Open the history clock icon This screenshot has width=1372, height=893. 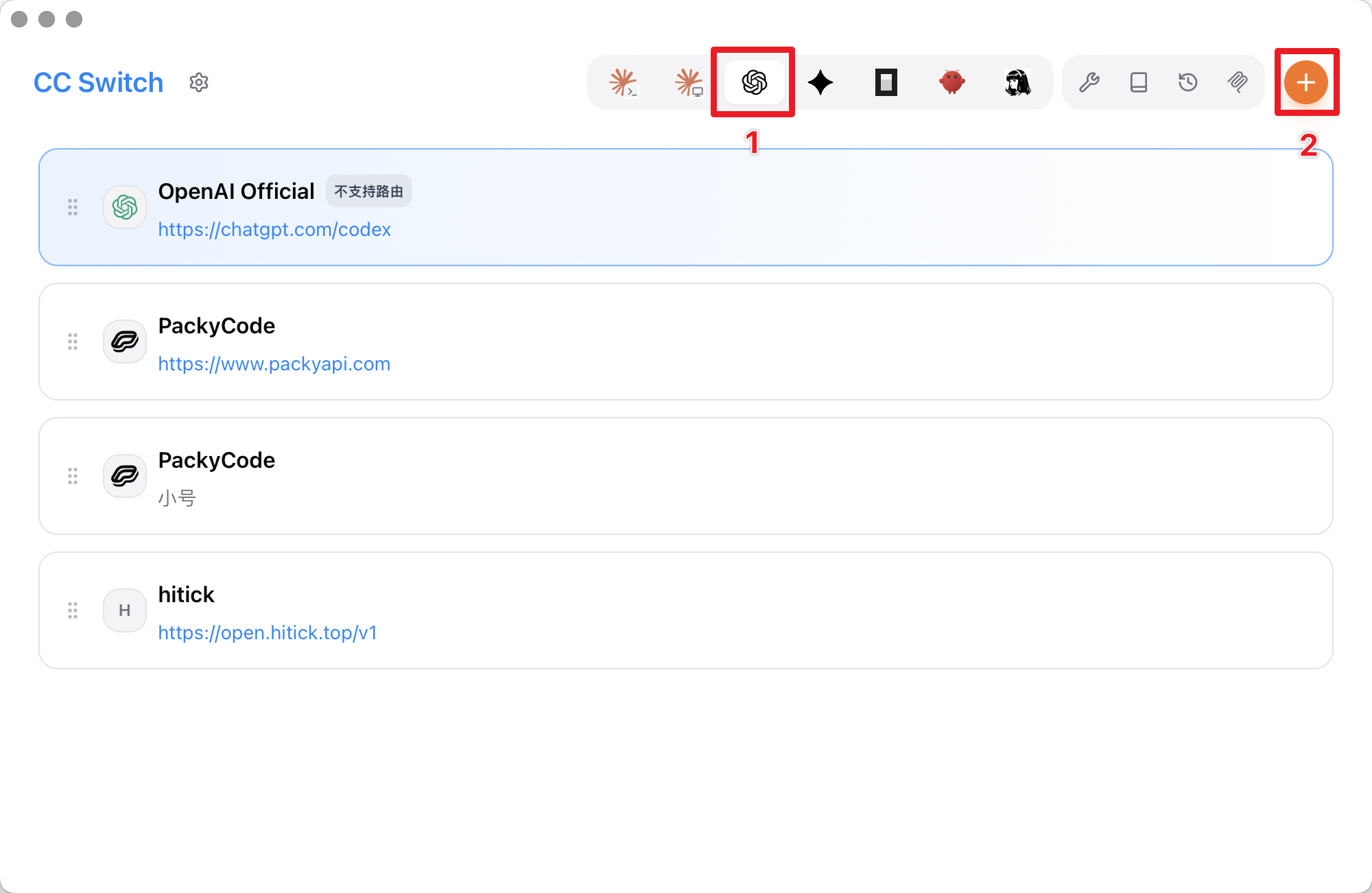[x=1188, y=82]
